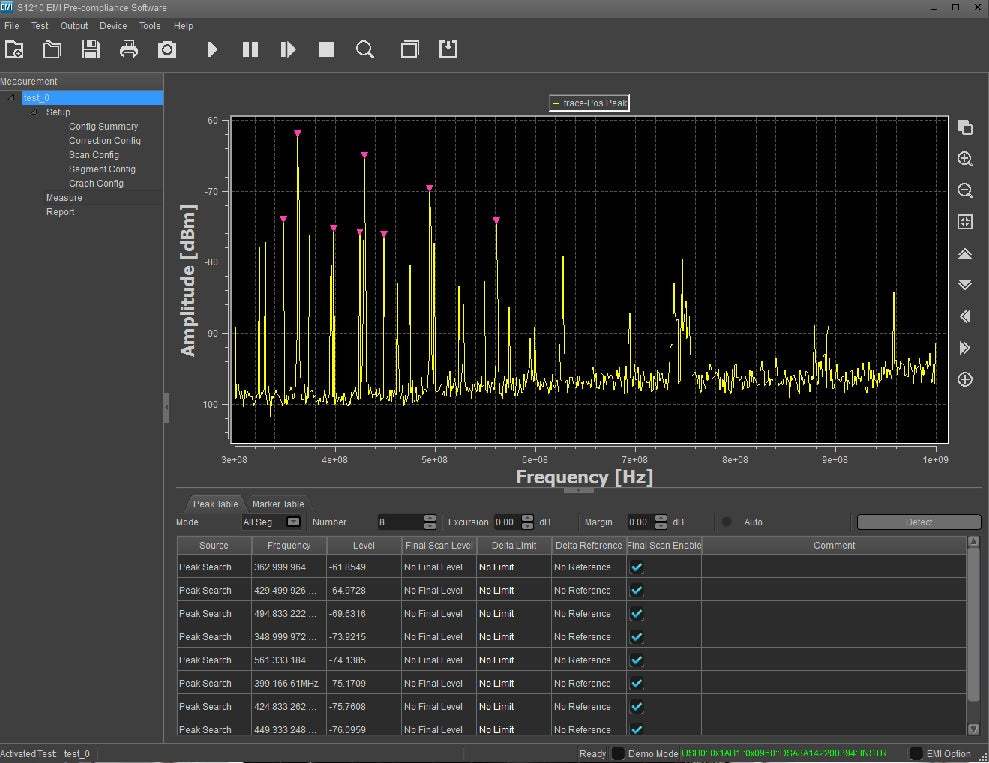This screenshot has width=989, height=763.
Task: Start the scan with the Play icon
Action: 212,49
